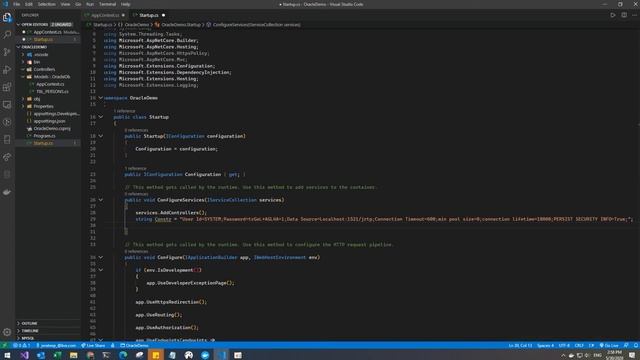This screenshot has width=640, height=360.
Task: Open the Selection menu
Action: click(47, 4)
